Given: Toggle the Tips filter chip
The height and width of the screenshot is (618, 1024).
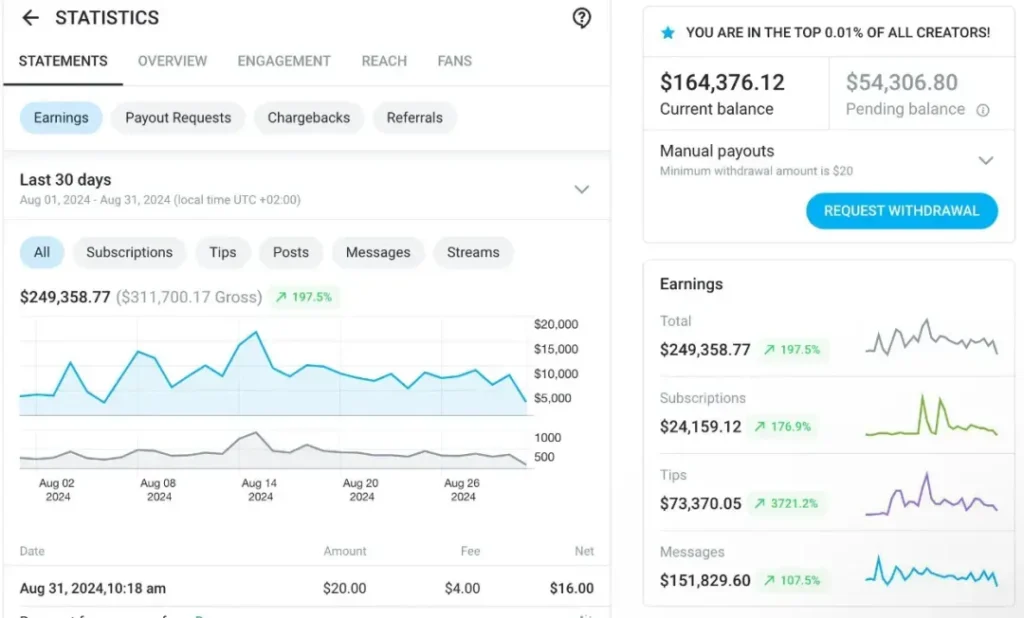Looking at the screenshot, I should coord(223,252).
